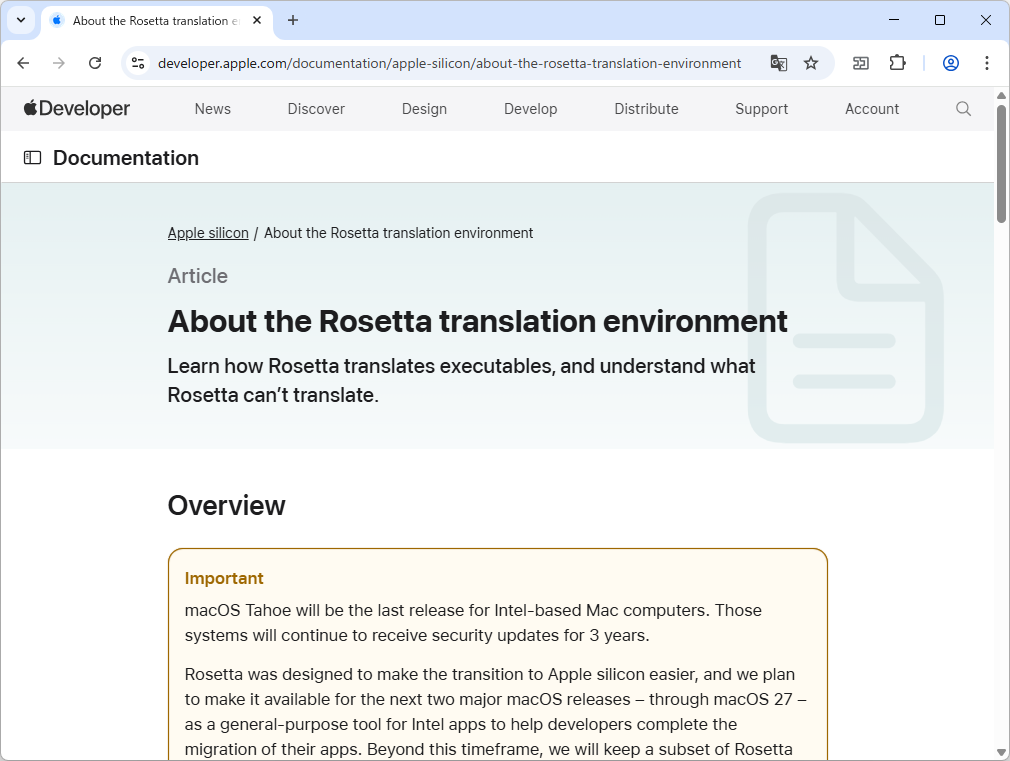
Task: Reload the current page
Action: coord(95,63)
